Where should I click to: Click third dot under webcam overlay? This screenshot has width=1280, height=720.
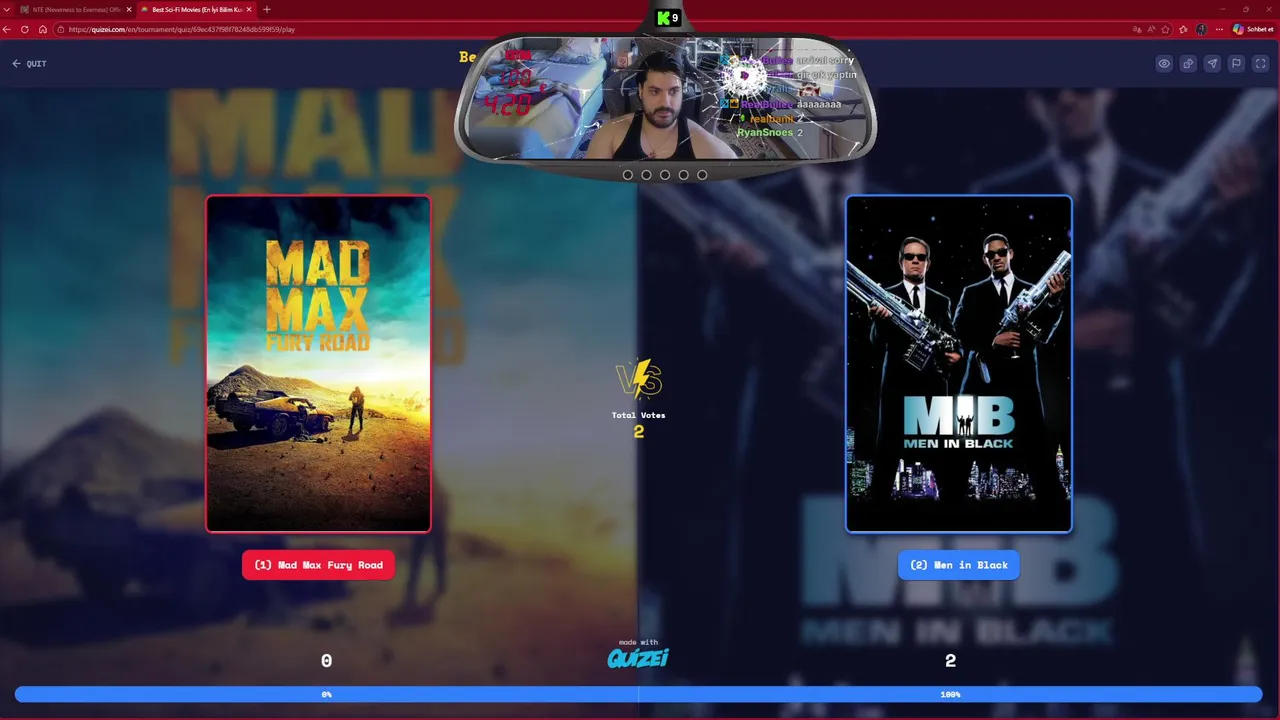tap(665, 175)
